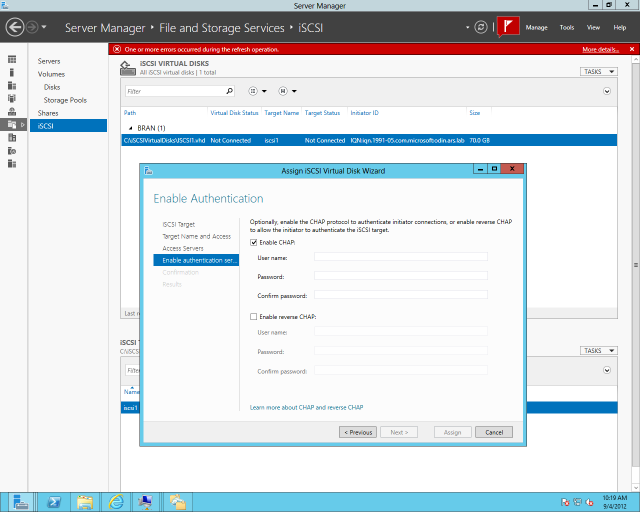Image resolution: width=640 pixels, height=512 pixels.
Task: Click the bottom left sidebar role icon
Action: [x=12, y=164]
